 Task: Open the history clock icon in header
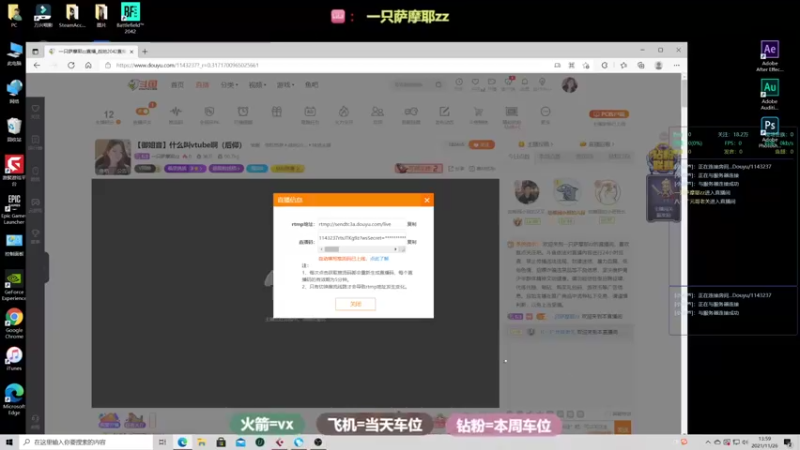tap(459, 84)
